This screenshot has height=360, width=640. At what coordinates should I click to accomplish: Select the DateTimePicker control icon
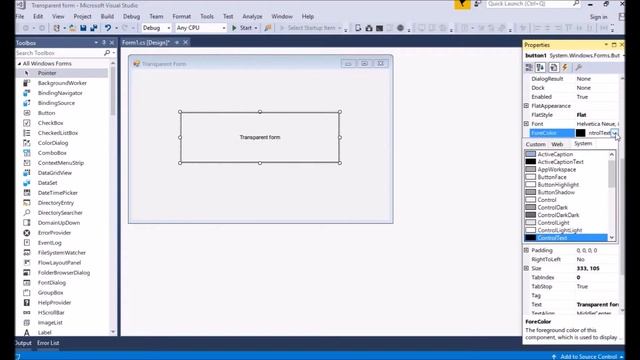[x=27, y=193]
